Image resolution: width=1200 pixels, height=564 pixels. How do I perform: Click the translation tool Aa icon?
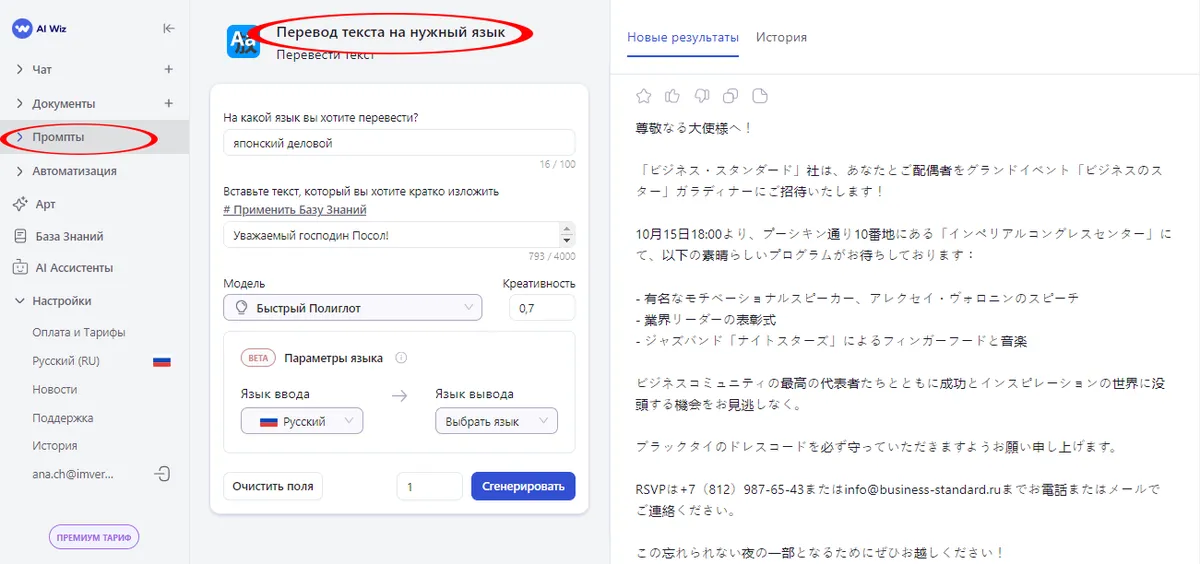click(243, 41)
